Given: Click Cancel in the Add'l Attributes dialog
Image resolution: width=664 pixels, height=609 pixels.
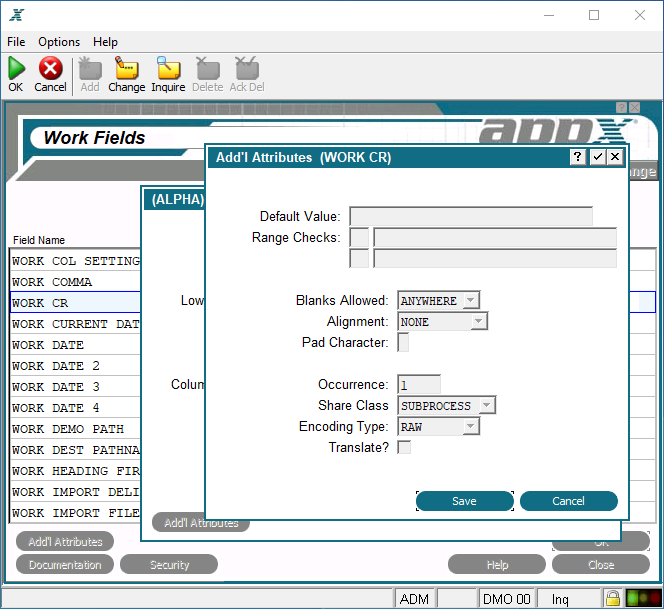Looking at the screenshot, I should (568, 501).
